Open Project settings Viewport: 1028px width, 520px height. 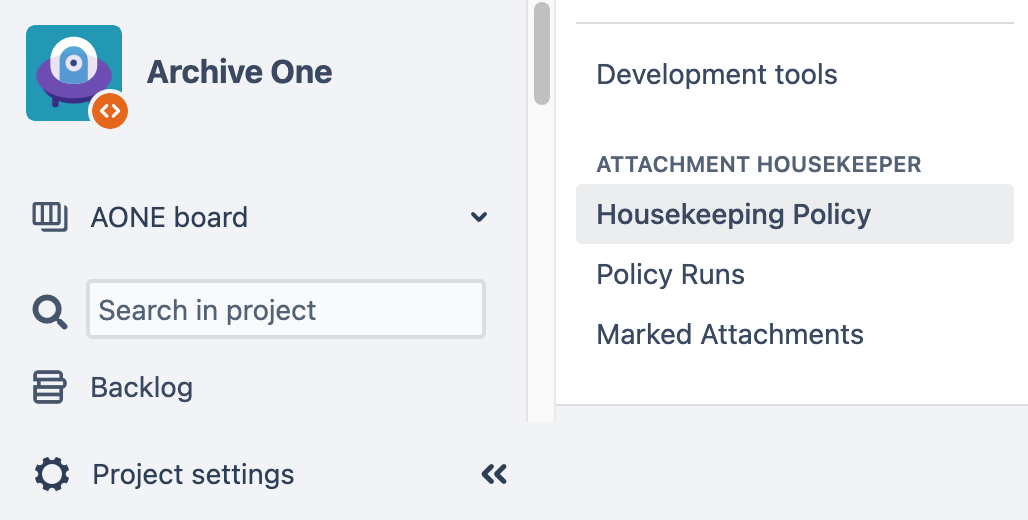point(193,474)
